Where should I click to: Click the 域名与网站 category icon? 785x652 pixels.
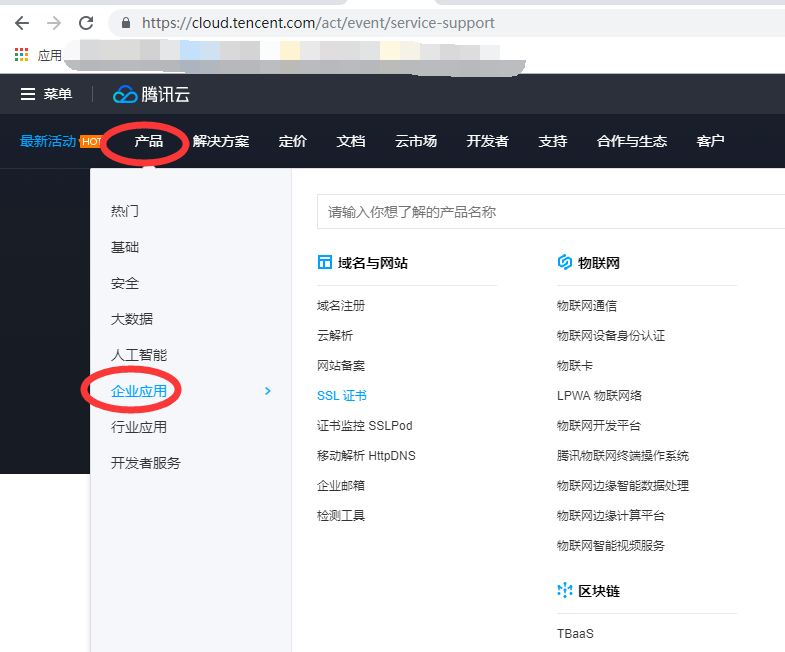pos(324,262)
